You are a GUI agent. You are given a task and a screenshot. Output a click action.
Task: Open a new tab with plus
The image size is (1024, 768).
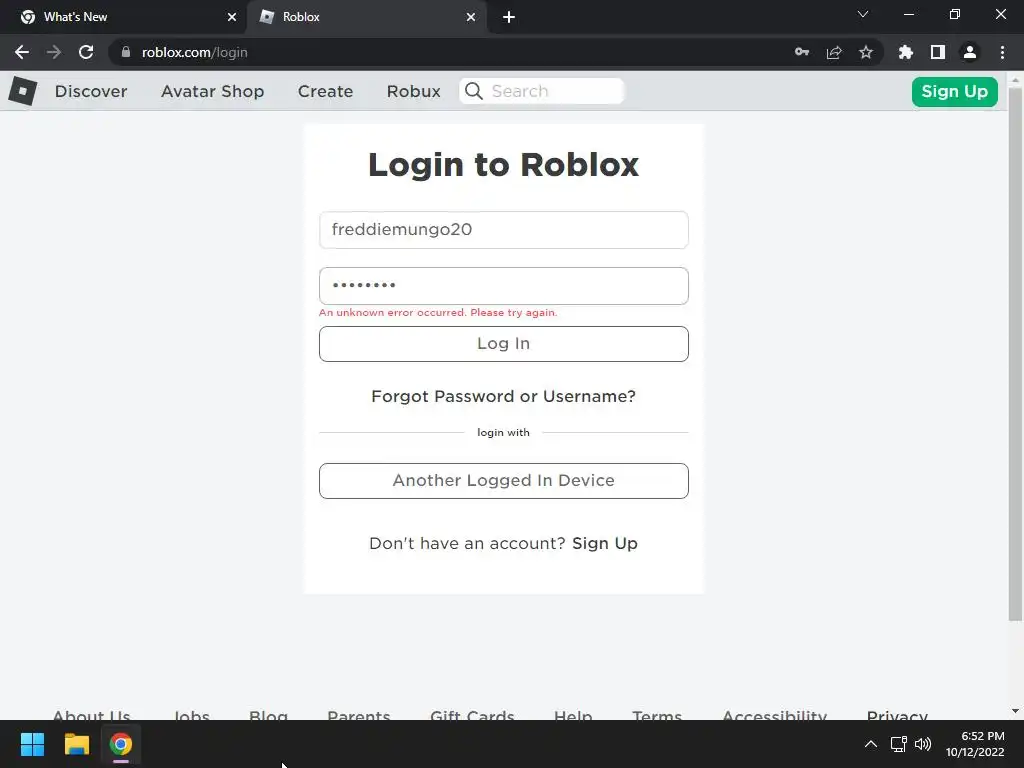pos(509,17)
